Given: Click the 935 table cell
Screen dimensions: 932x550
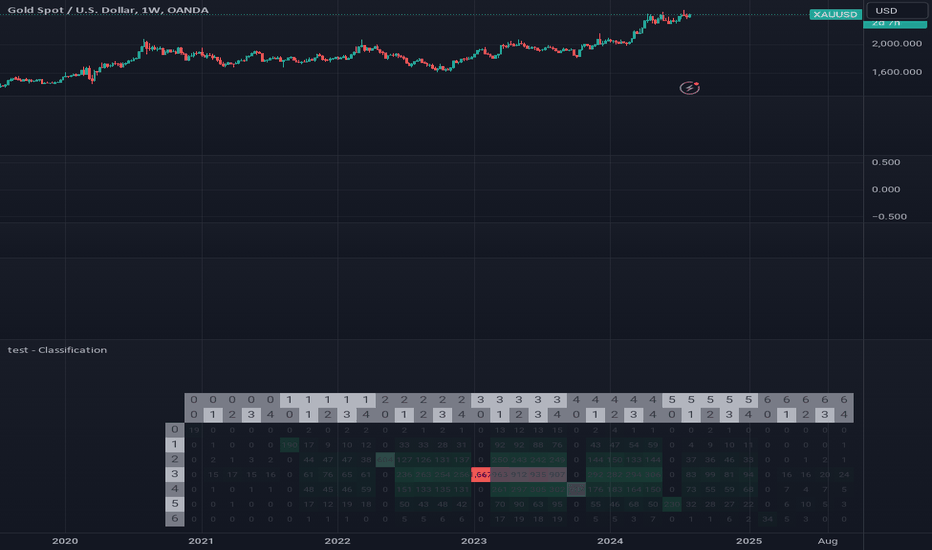Looking at the screenshot, I should coord(538,474).
